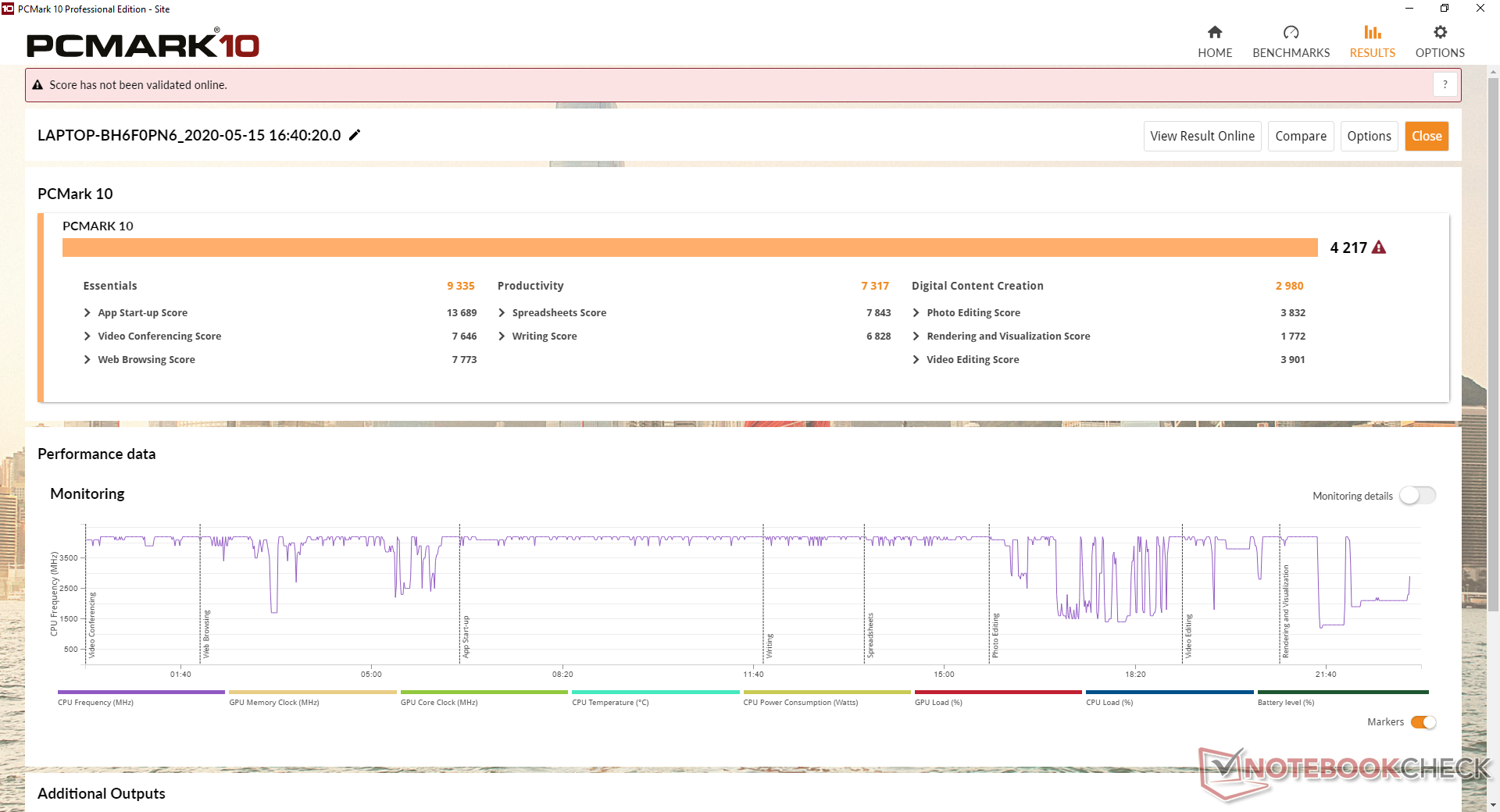Click the Benchmarks gauge icon
1500x812 pixels.
point(1291,32)
